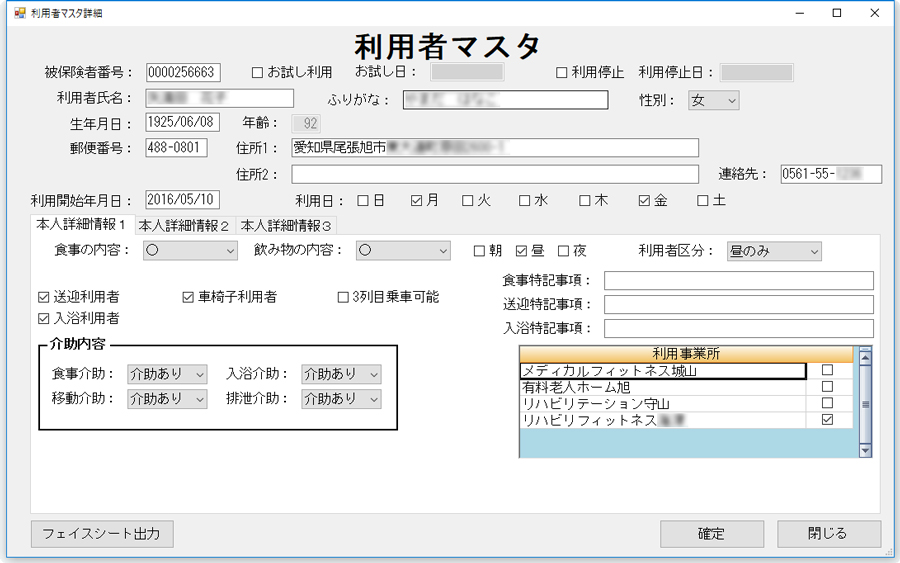Check 日 in the 利用日 row
Image resolution: width=900 pixels, height=563 pixels.
coord(363,201)
